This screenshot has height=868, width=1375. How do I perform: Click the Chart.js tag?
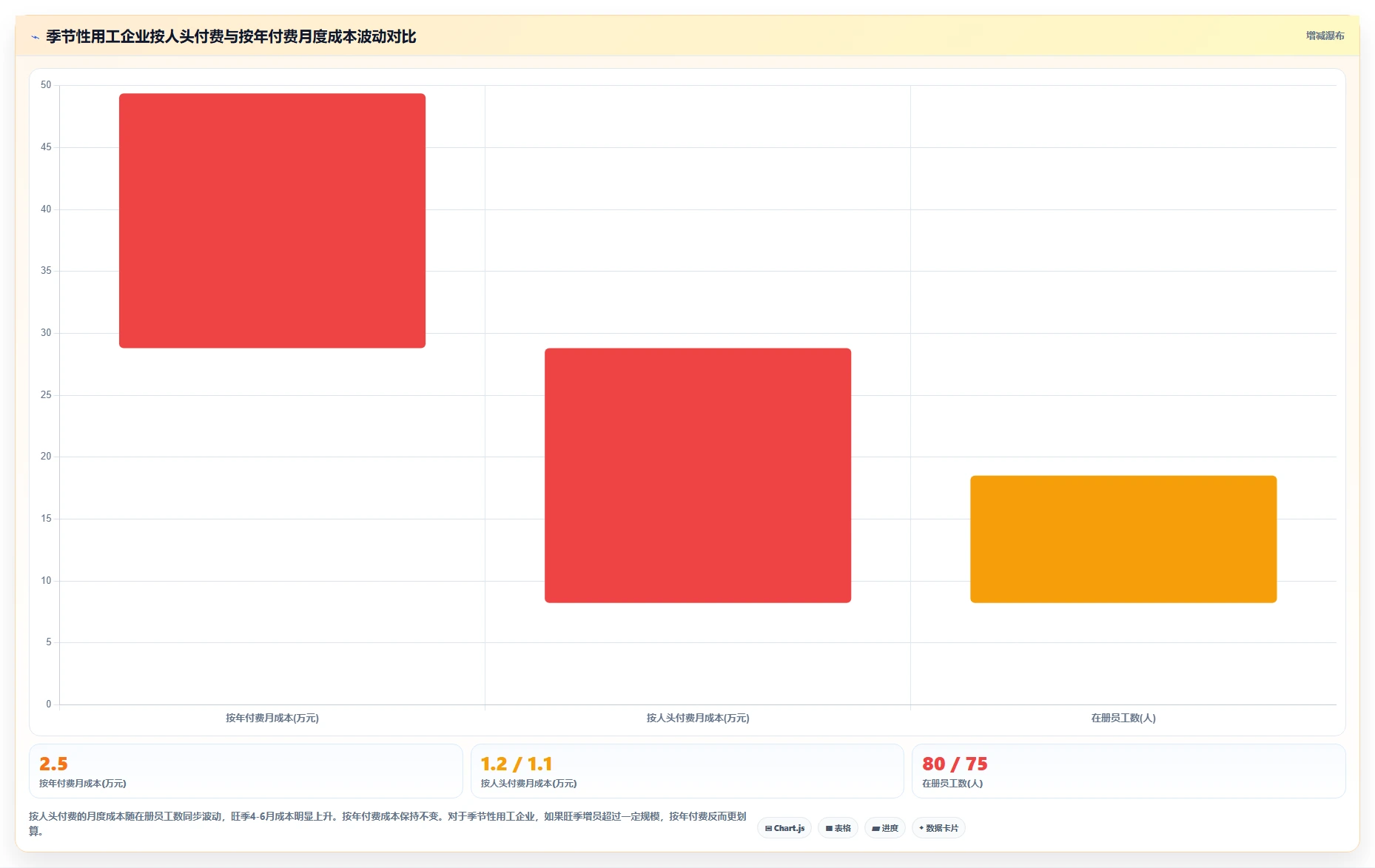[x=784, y=828]
